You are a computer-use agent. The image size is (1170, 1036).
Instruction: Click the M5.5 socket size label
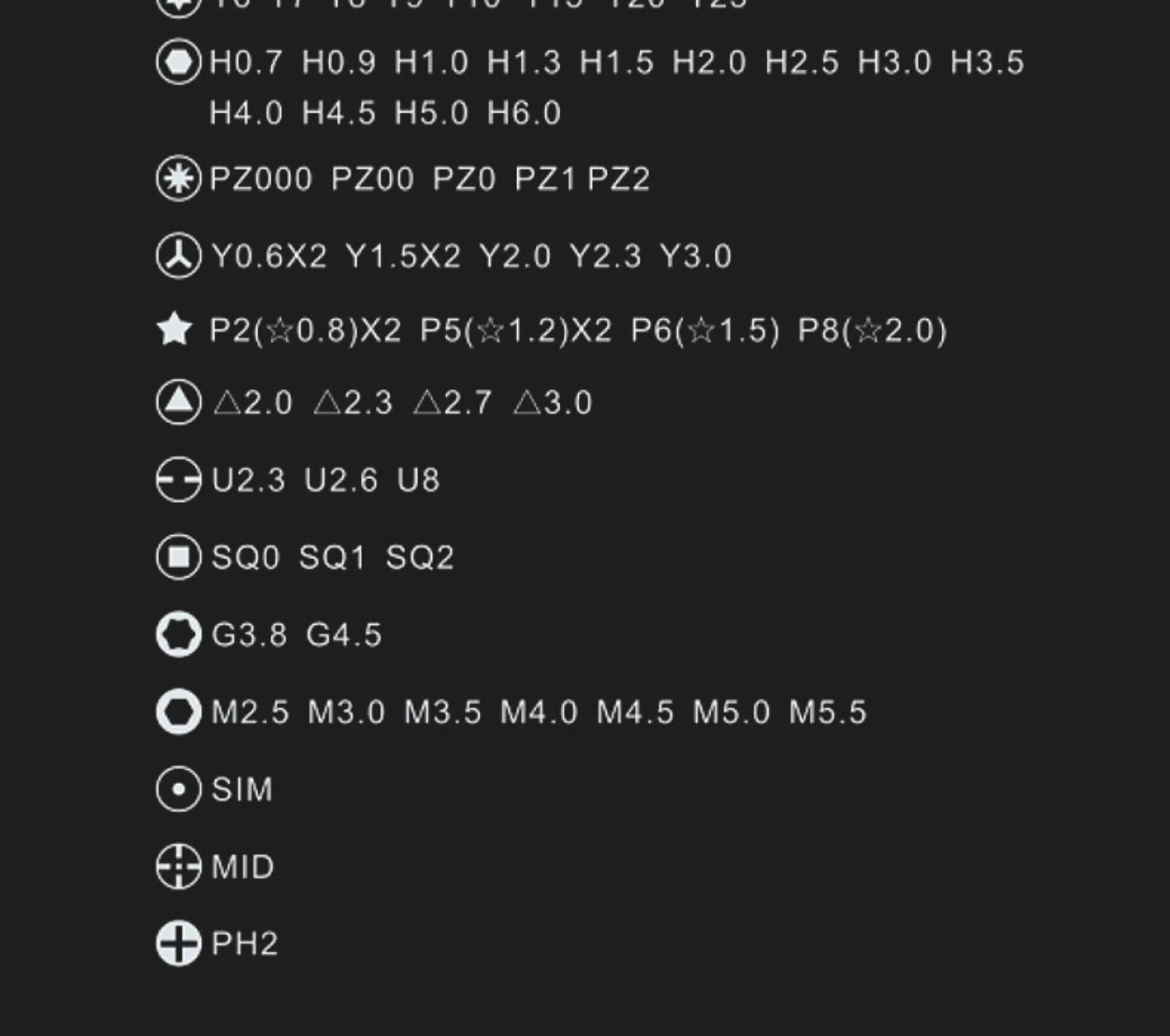[828, 713]
